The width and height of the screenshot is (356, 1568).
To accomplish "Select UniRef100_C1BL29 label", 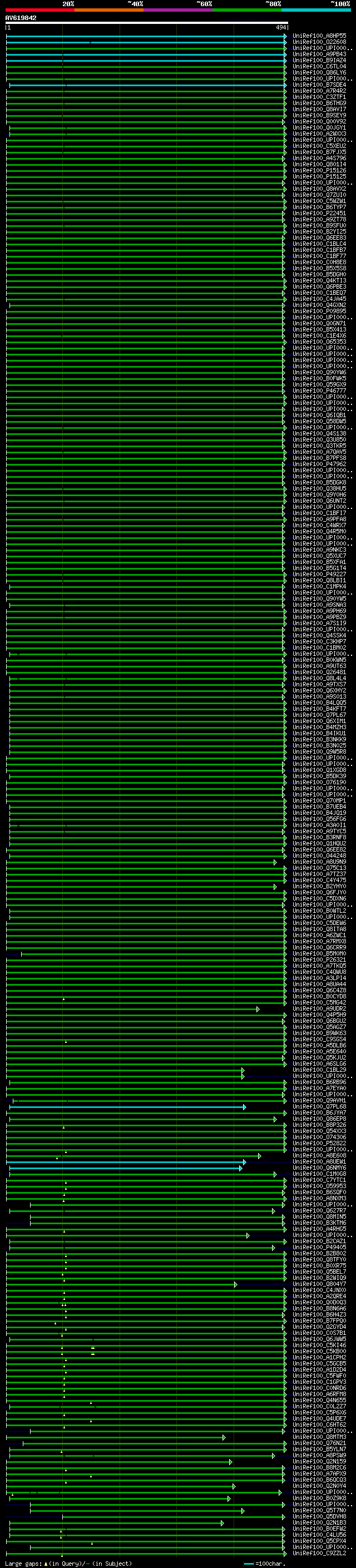I will click(319, 1070).
